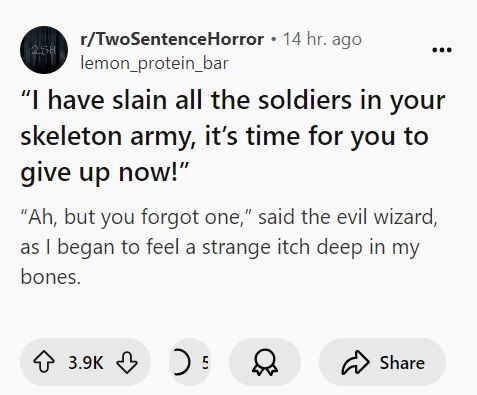Open comments via the speech bubble icon
The image size is (477, 395).
[181, 362]
